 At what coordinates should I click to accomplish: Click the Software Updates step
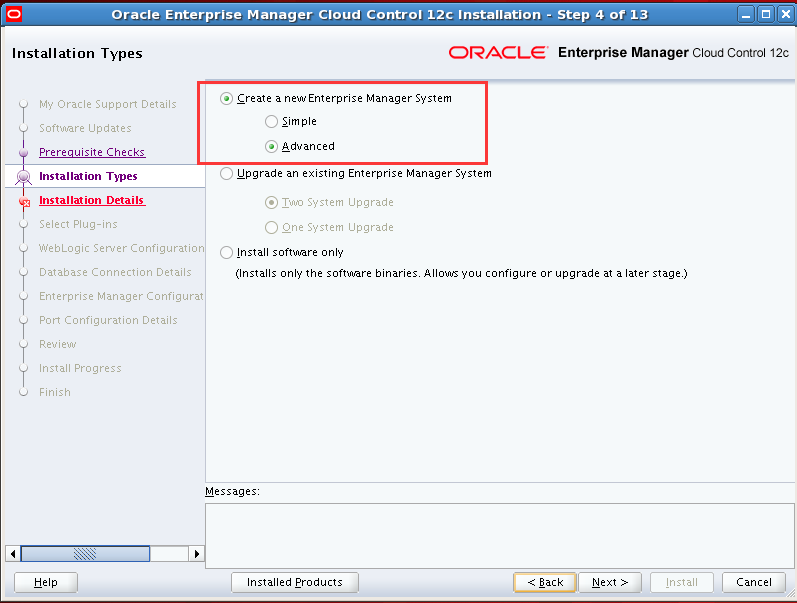point(85,128)
